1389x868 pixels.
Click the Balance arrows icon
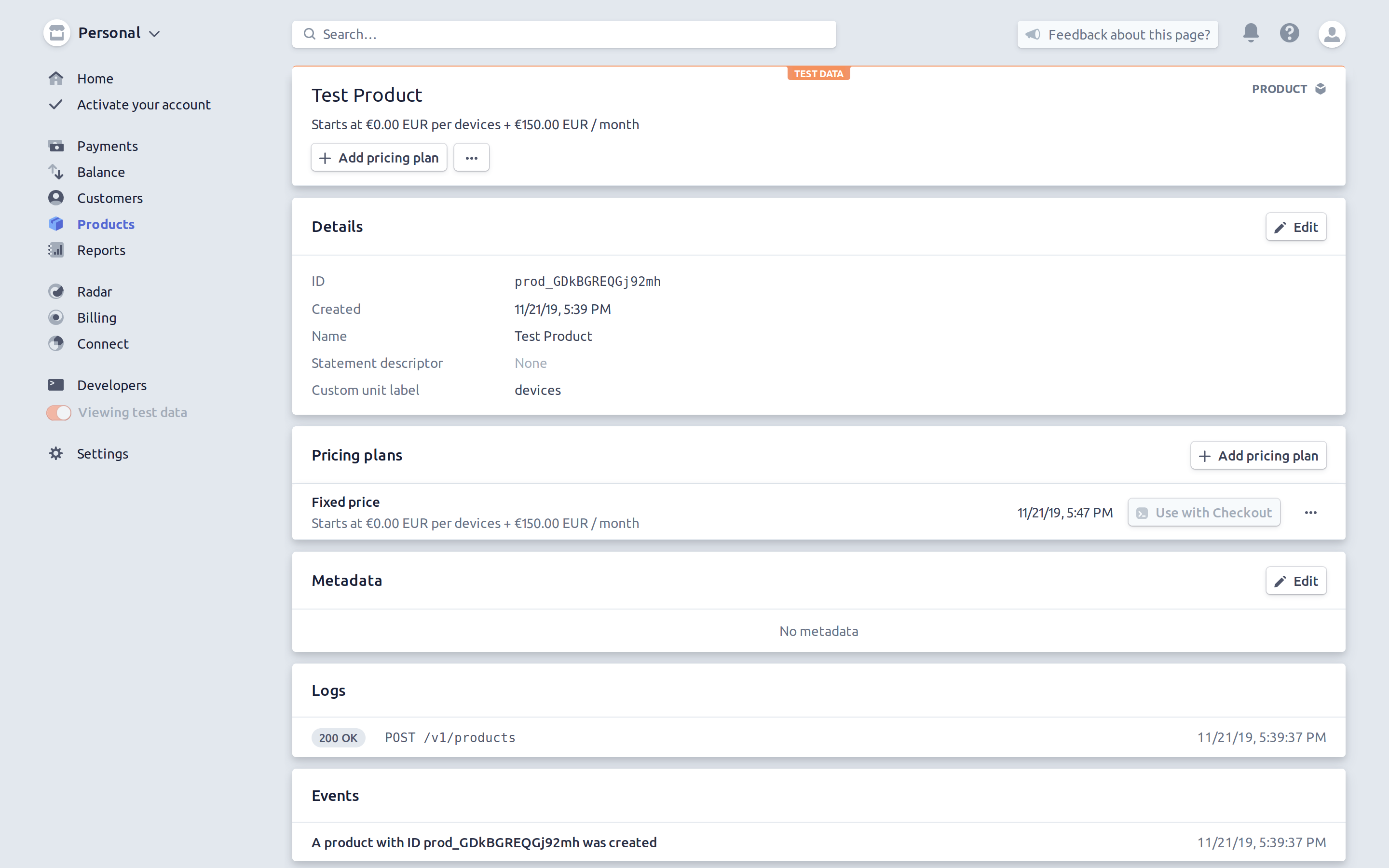55,172
